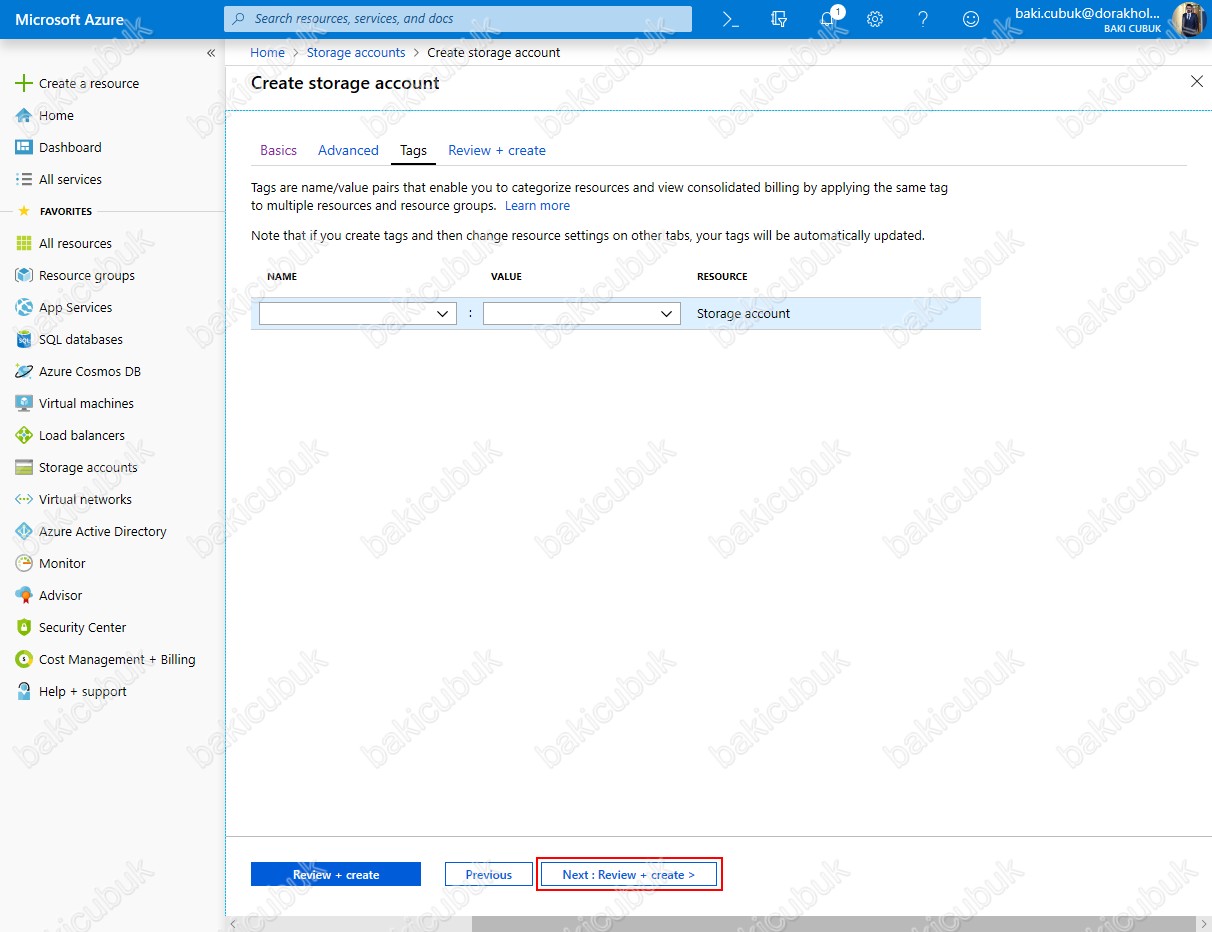
Task: Click the App Services globe icon
Action: (24, 307)
